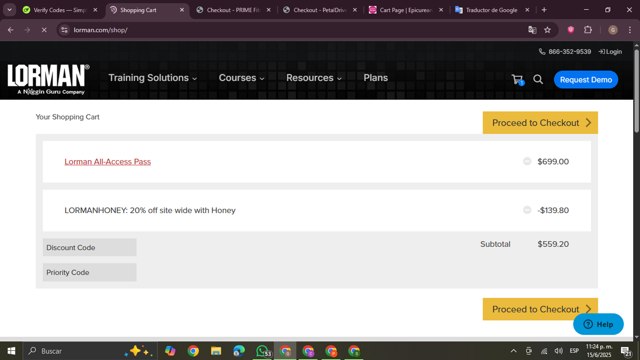Expand the Resources menu

(x=313, y=78)
